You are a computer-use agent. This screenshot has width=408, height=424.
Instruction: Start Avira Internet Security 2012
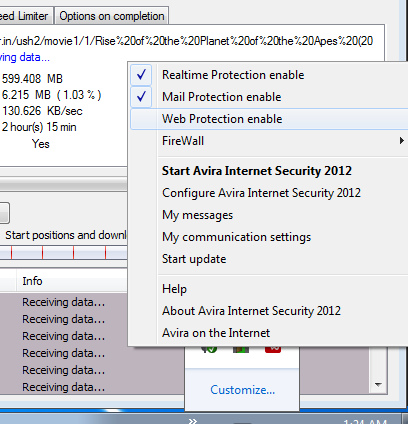click(x=257, y=171)
